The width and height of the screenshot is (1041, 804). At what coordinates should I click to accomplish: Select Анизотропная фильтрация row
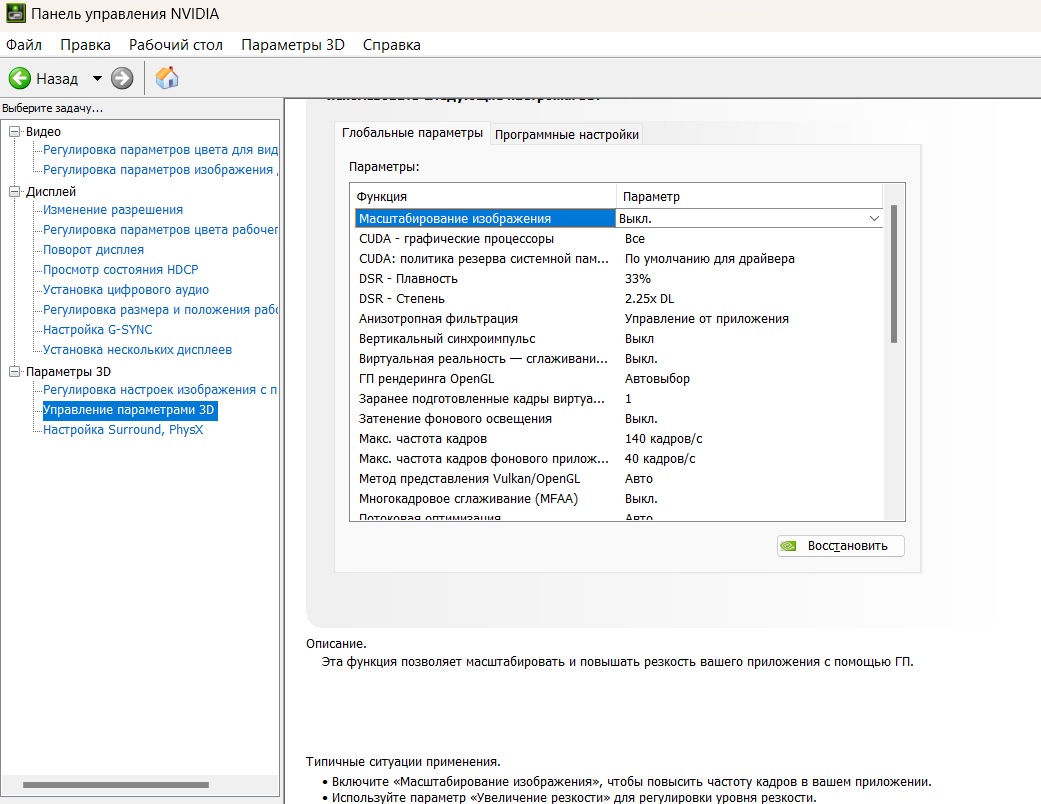(x=619, y=319)
